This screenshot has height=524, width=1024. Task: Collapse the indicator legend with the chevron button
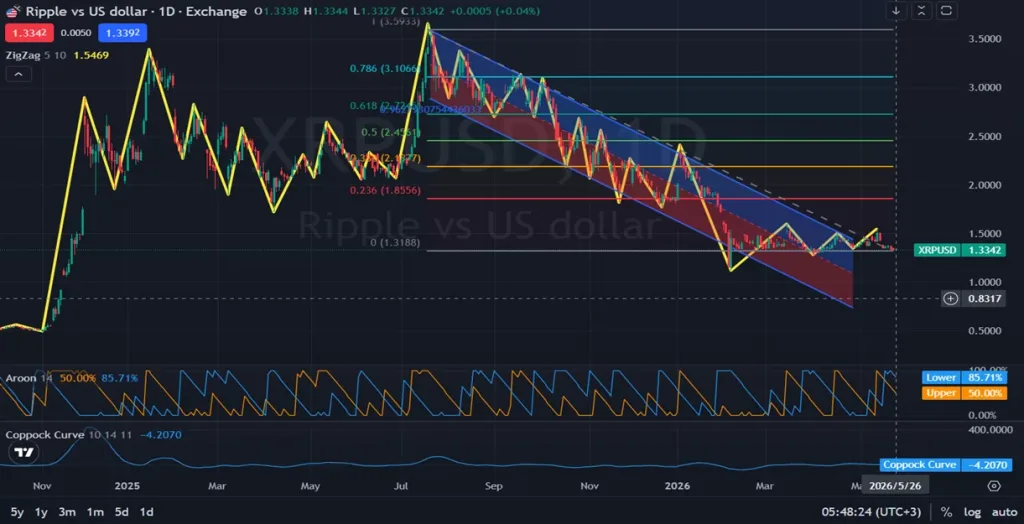click(x=18, y=74)
